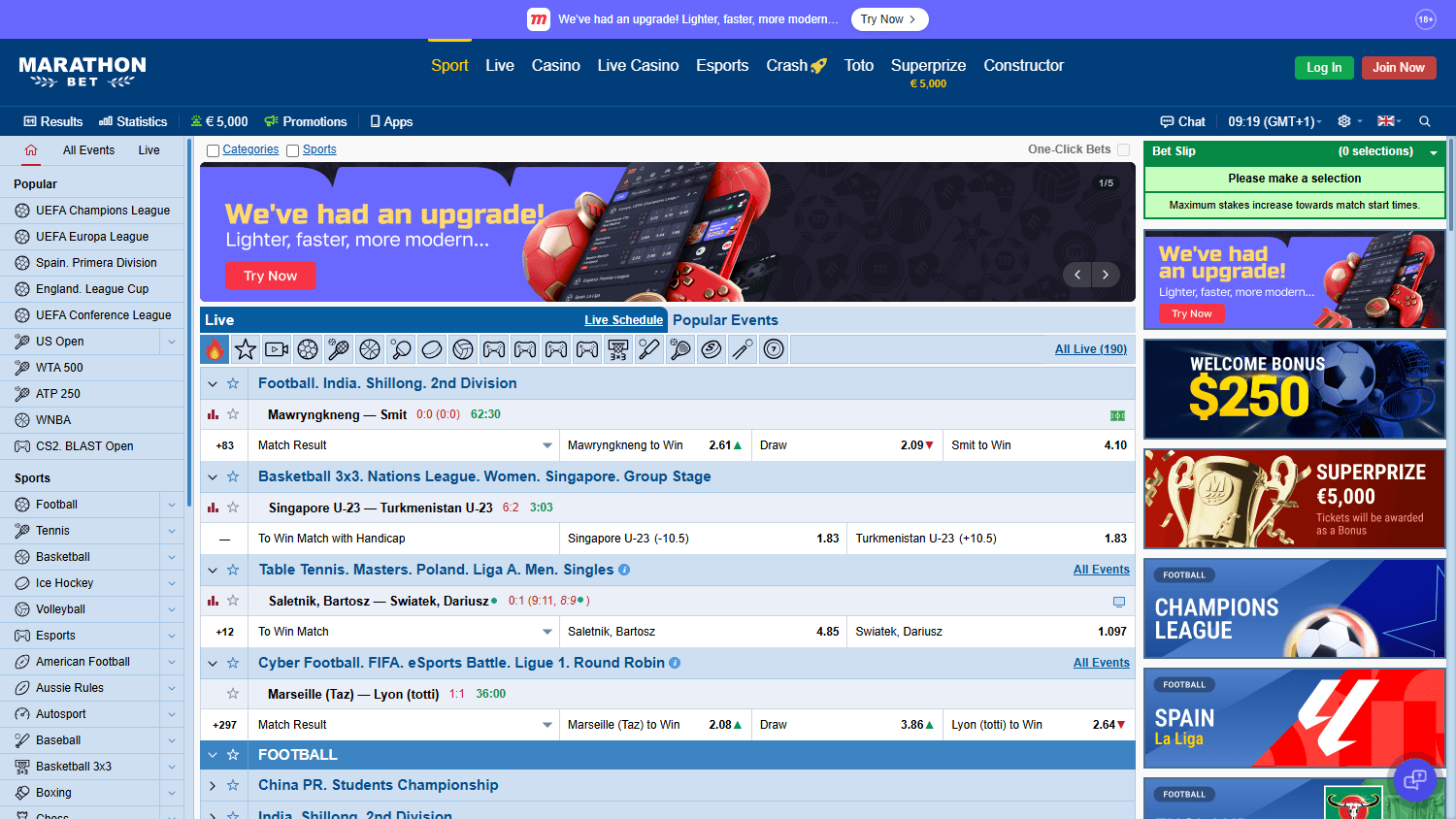Select the fire icon for hot live events
The height and width of the screenshot is (819, 1456).
point(215,349)
